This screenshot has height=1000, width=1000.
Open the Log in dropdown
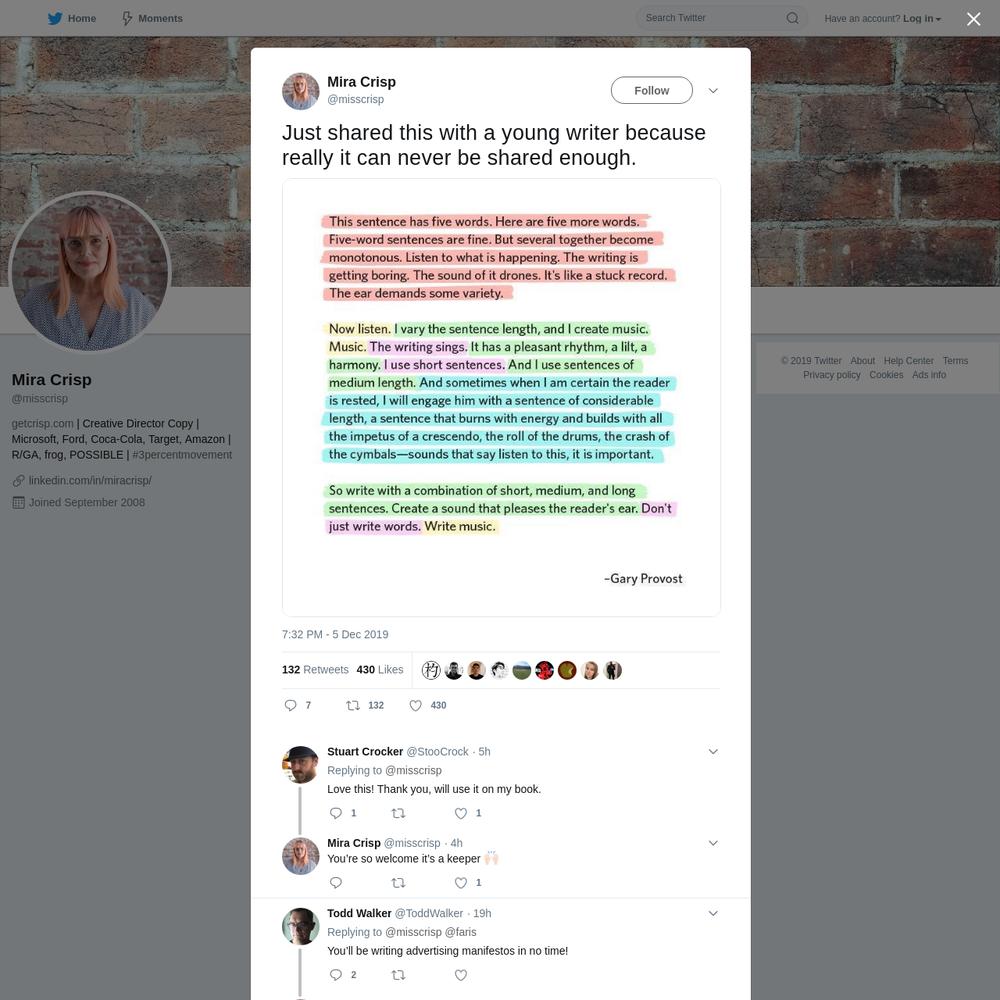(x=922, y=18)
